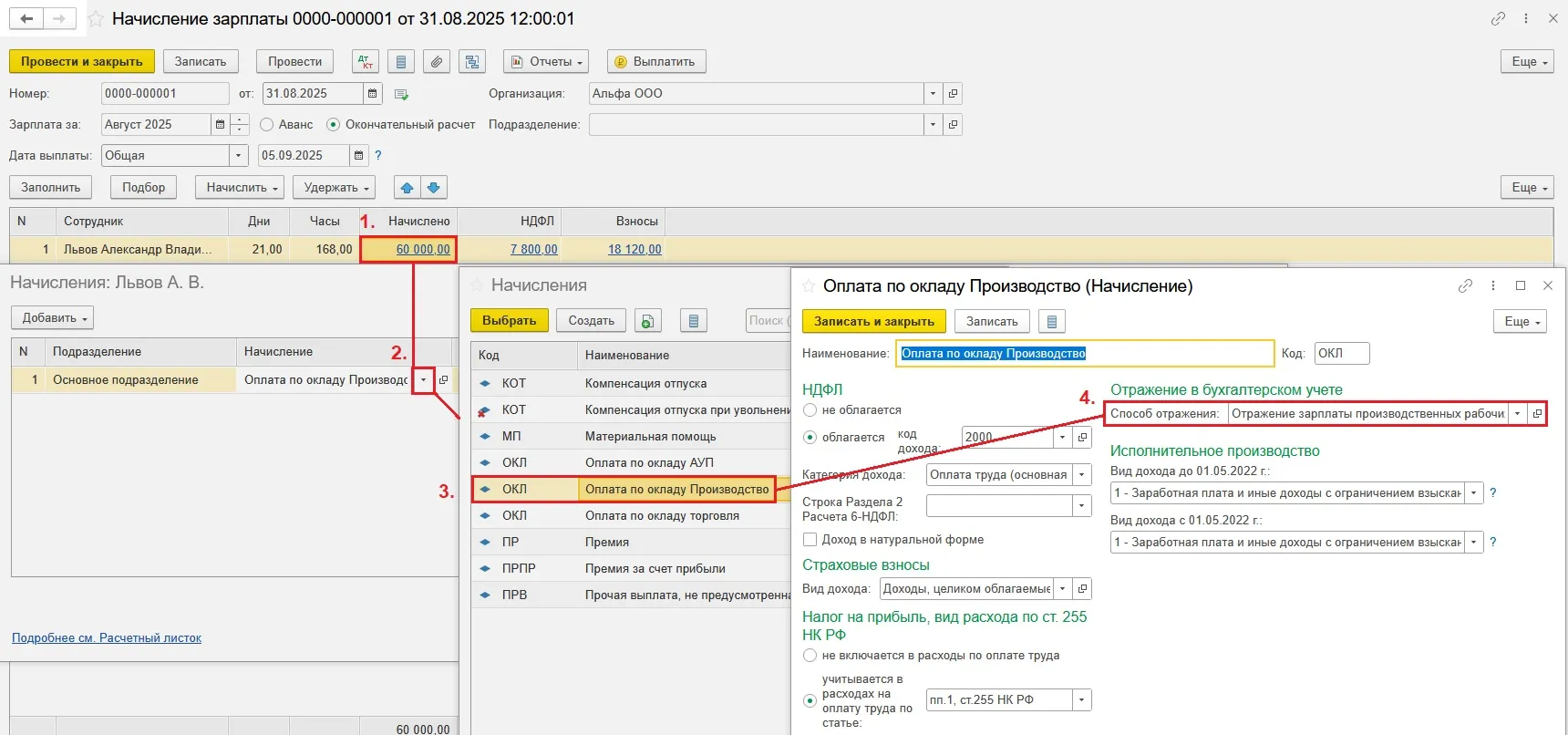Open the Подробнее см. Расчетный листок link

pos(107,638)
